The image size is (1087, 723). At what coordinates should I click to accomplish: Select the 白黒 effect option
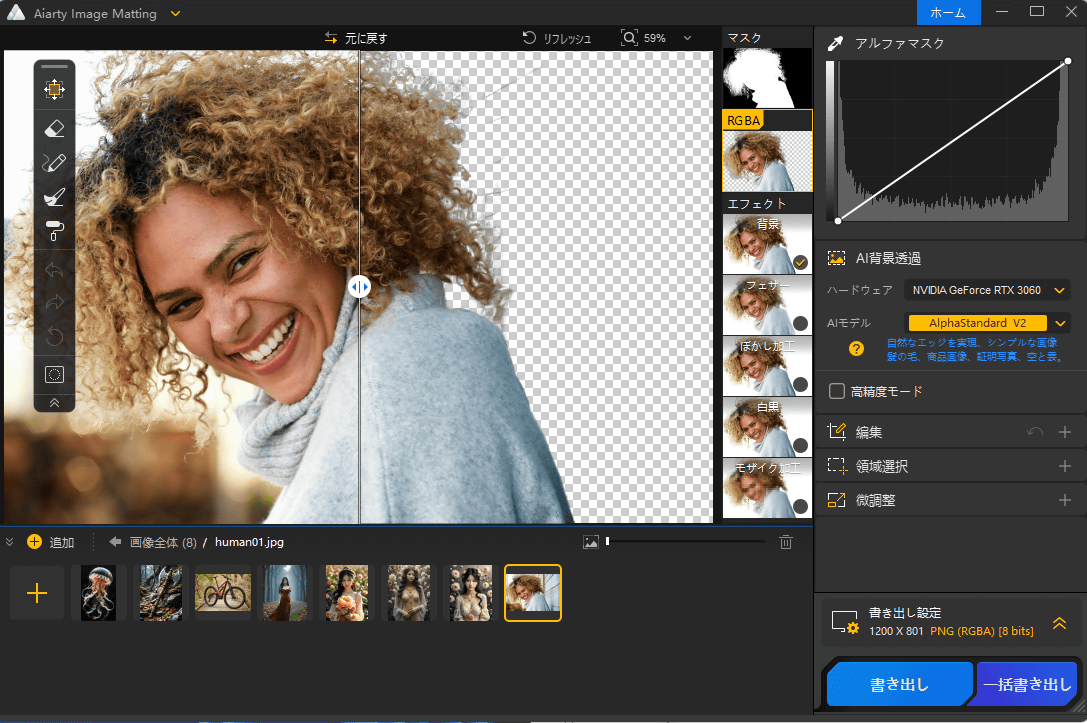tap(767, 427)
